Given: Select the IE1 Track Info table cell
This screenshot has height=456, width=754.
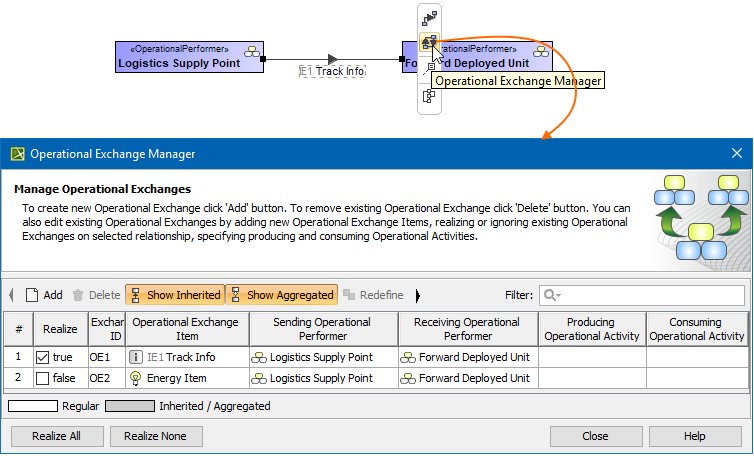Looking at the screenshot, I should point(188,357).
